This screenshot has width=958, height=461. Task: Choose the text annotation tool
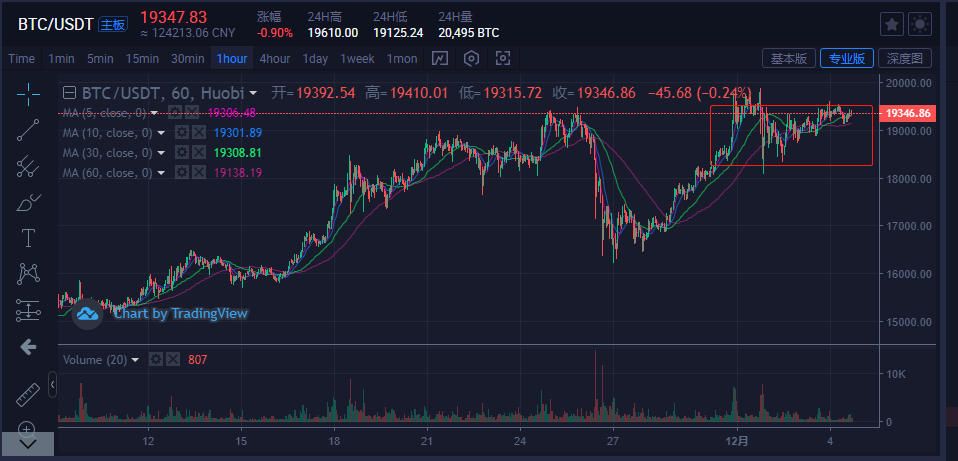pyautogui.click(x=28, y=237)
